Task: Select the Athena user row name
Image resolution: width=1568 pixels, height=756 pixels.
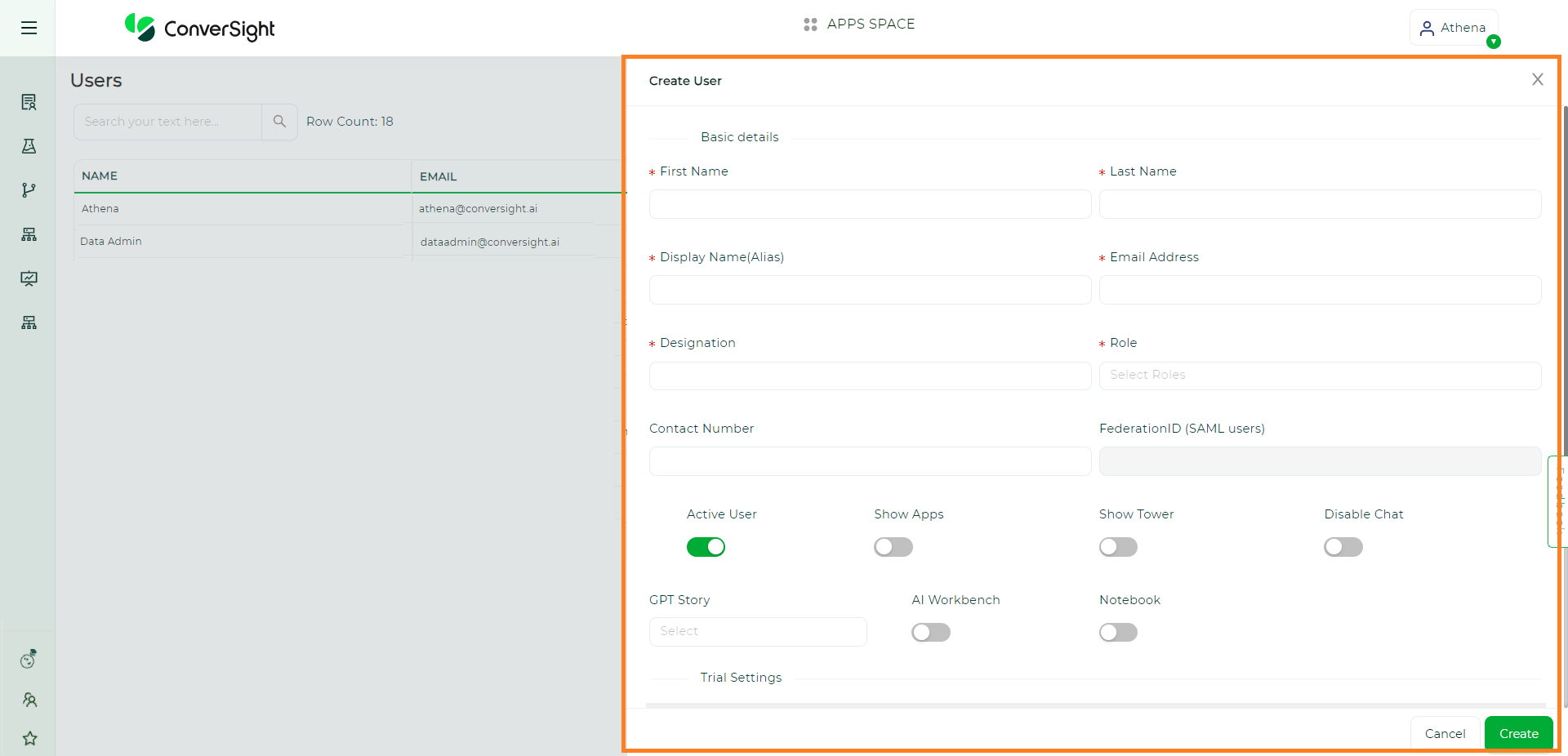Action: [x=100, y=209]
